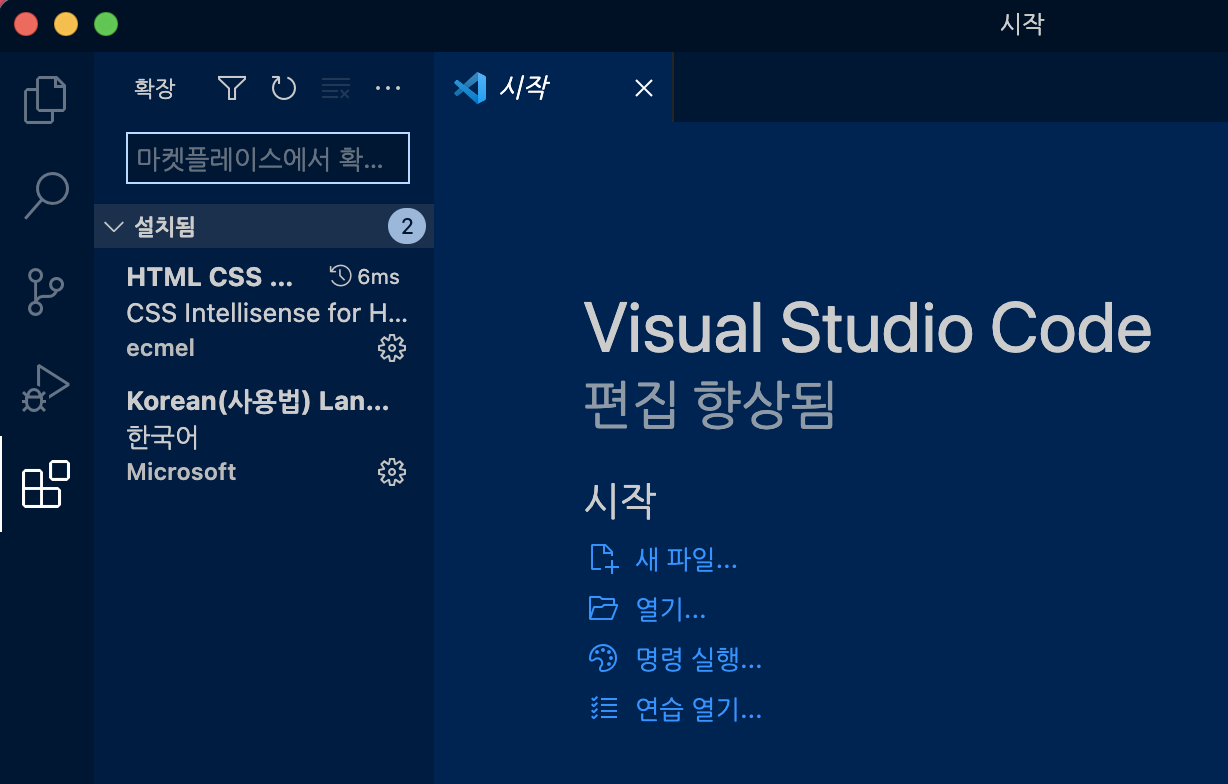1228x784 pixels.
Task: Click VS Code logo on 시작 tab
Action: 470,88
